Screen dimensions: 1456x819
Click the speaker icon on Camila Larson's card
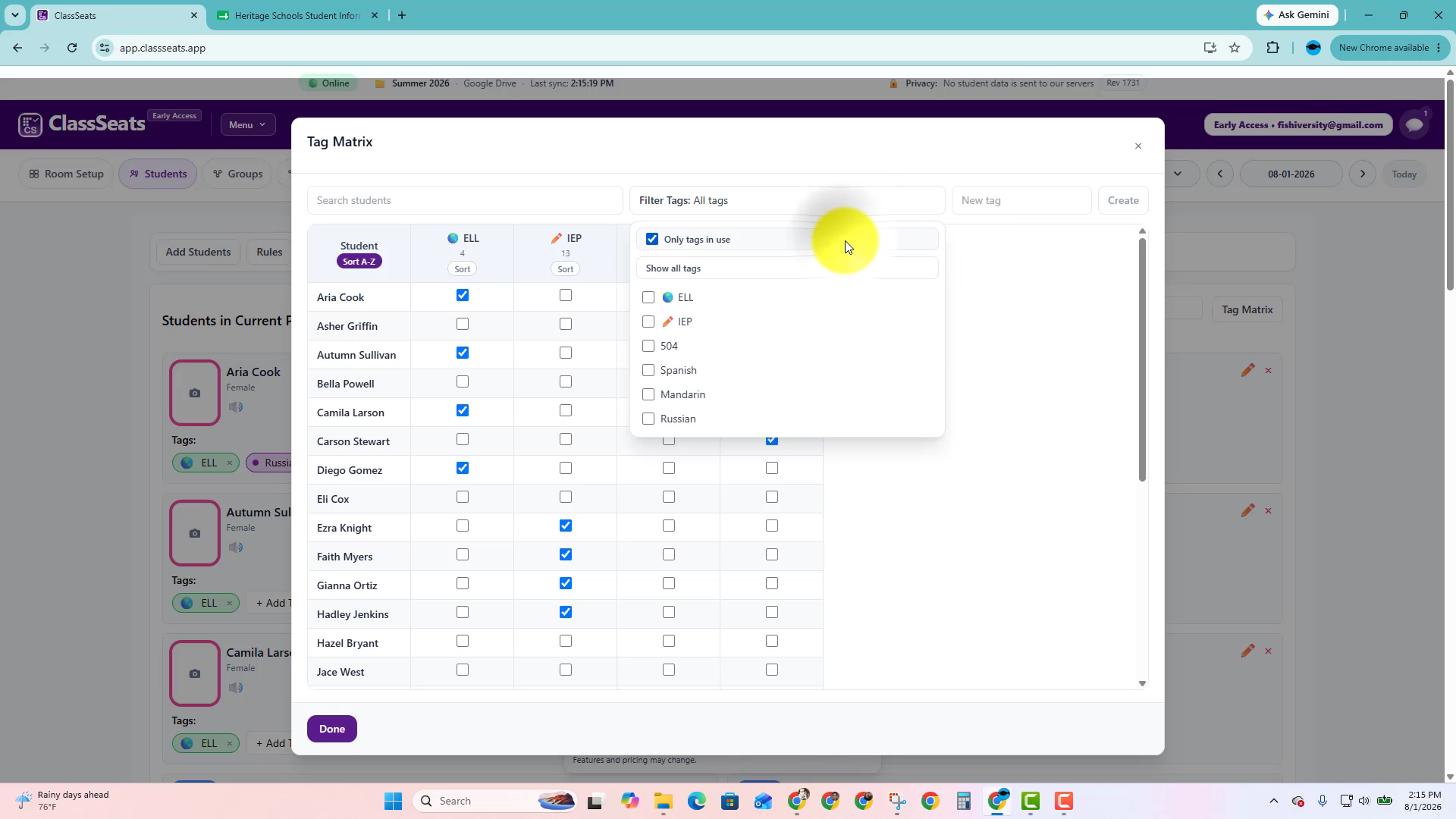(x=236, y=688)
